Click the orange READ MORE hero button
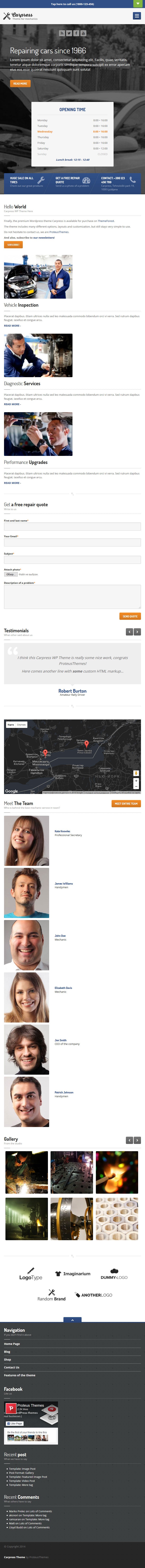The height and width of the screenshot is (1568, 145). click(x=20, y=83)
